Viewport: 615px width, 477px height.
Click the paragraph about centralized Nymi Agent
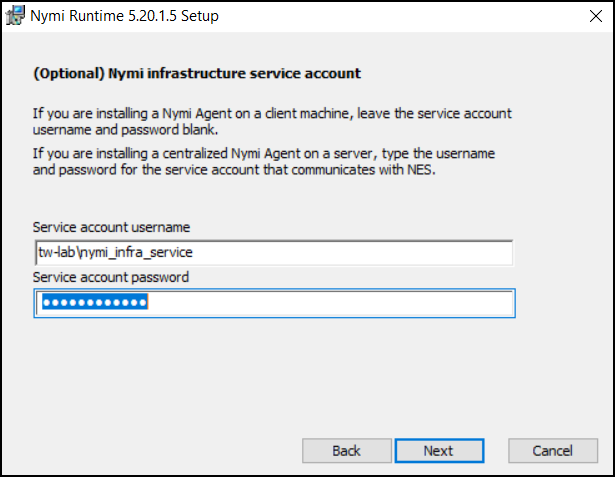pos(265,163)
